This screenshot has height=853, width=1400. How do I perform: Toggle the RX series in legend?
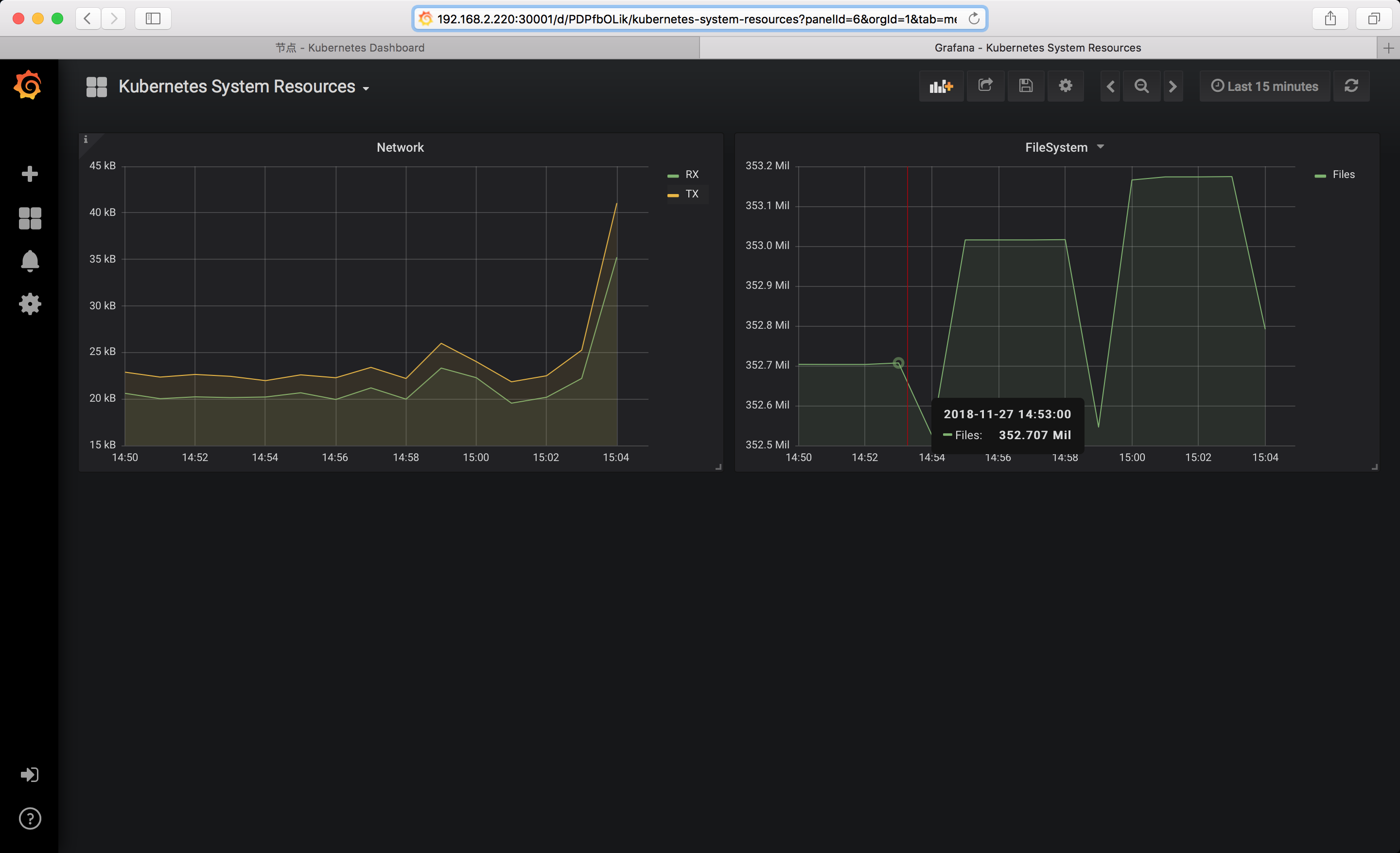[x=691, y=175]
